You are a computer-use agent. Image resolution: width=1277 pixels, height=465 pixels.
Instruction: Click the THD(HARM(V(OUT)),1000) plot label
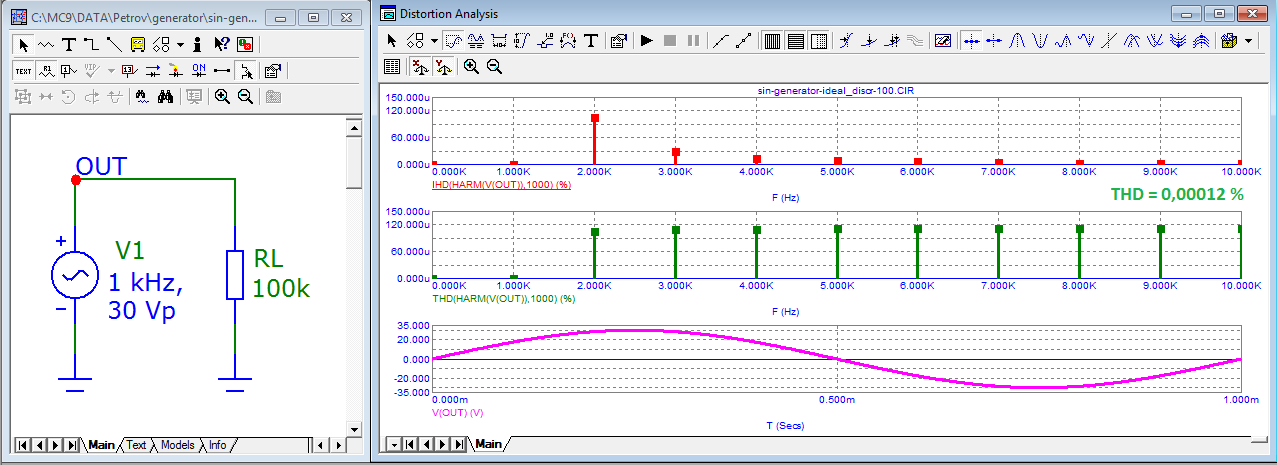click(x=502, y=298)
